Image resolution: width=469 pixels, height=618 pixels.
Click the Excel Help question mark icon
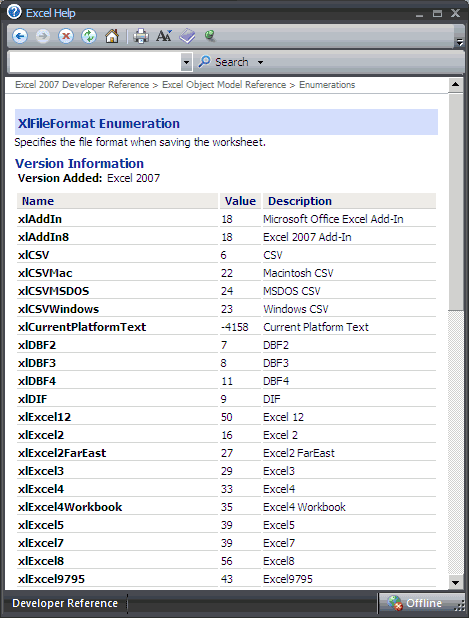[14, 12]
